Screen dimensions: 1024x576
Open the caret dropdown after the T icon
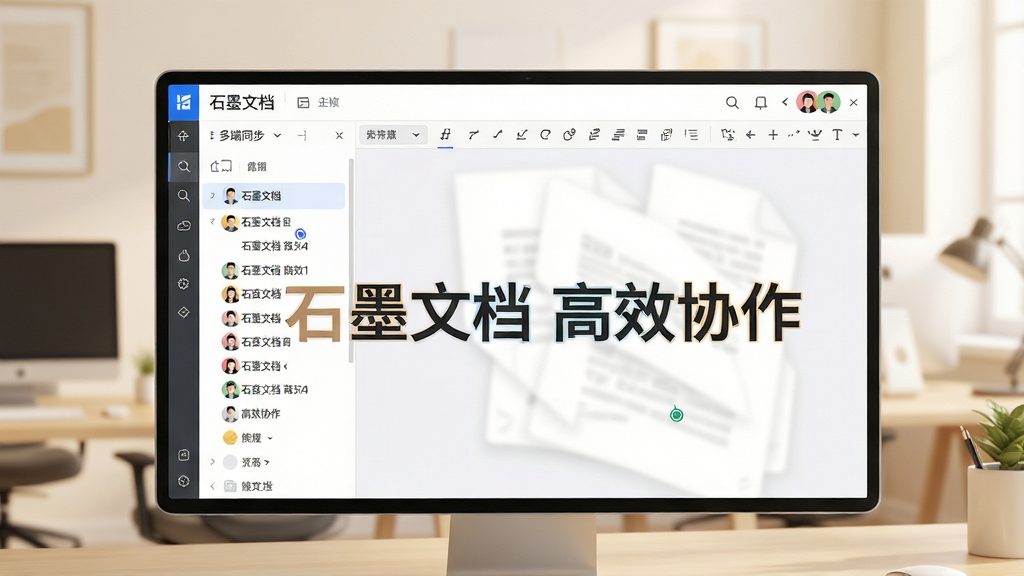[856, 135]
